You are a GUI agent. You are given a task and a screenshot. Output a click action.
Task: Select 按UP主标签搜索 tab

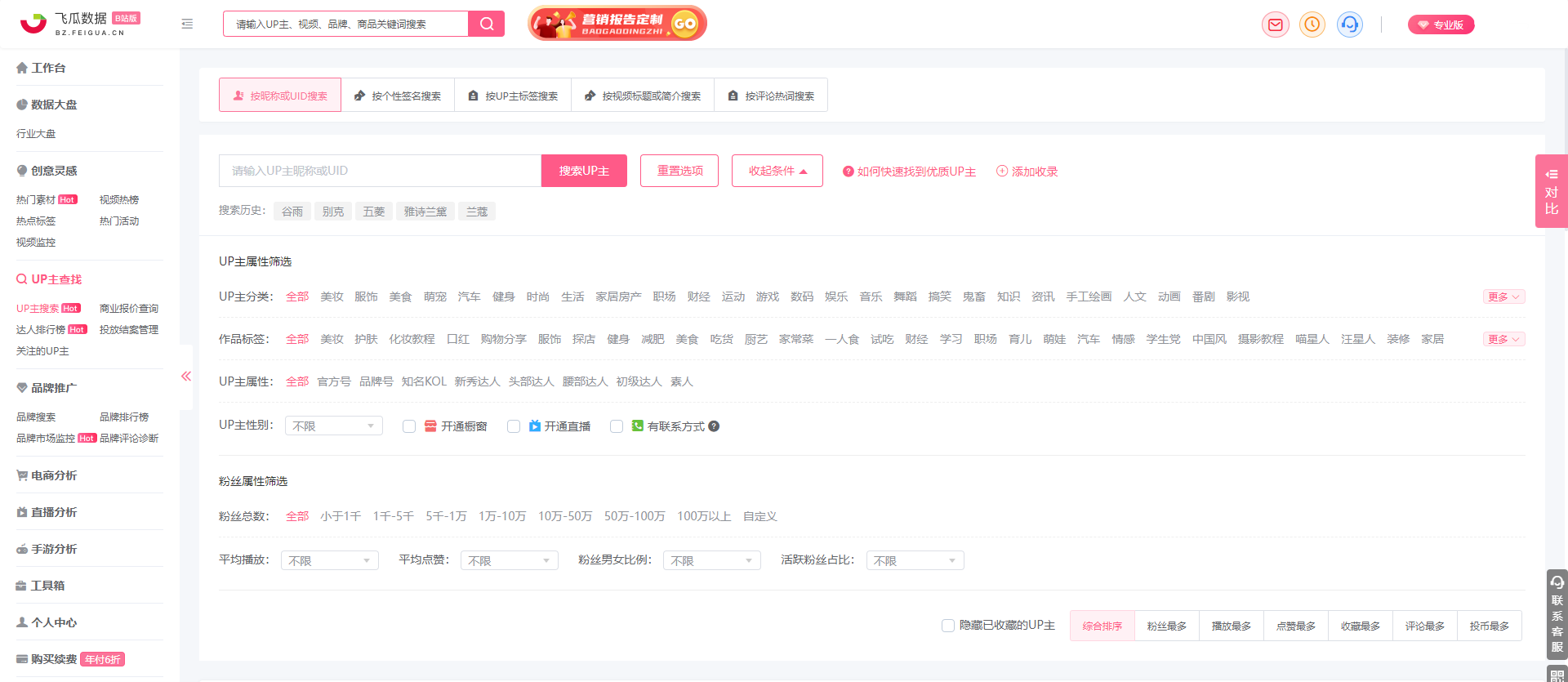[x=513, y=95]
